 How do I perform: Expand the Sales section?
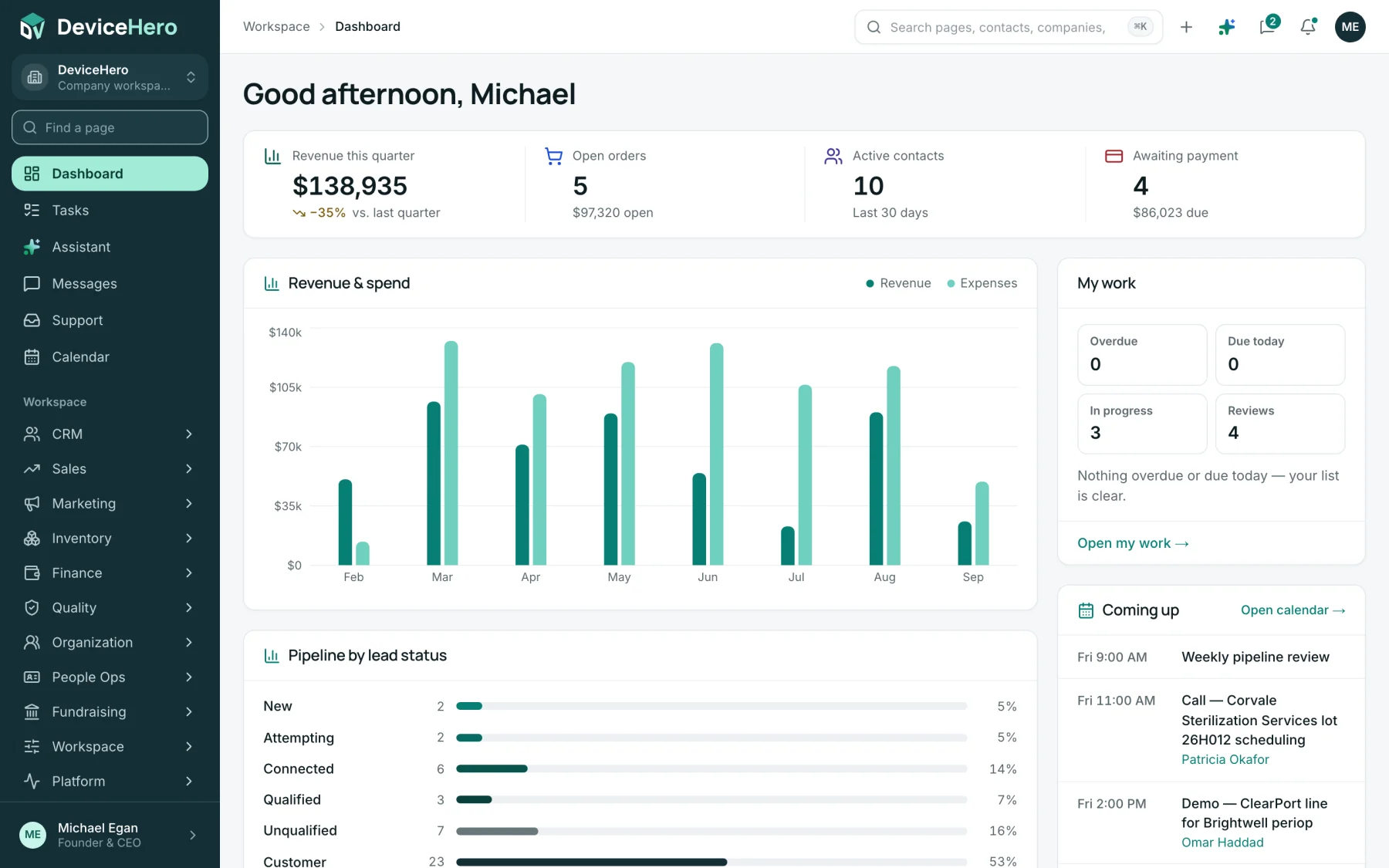[x=110, y=468]
